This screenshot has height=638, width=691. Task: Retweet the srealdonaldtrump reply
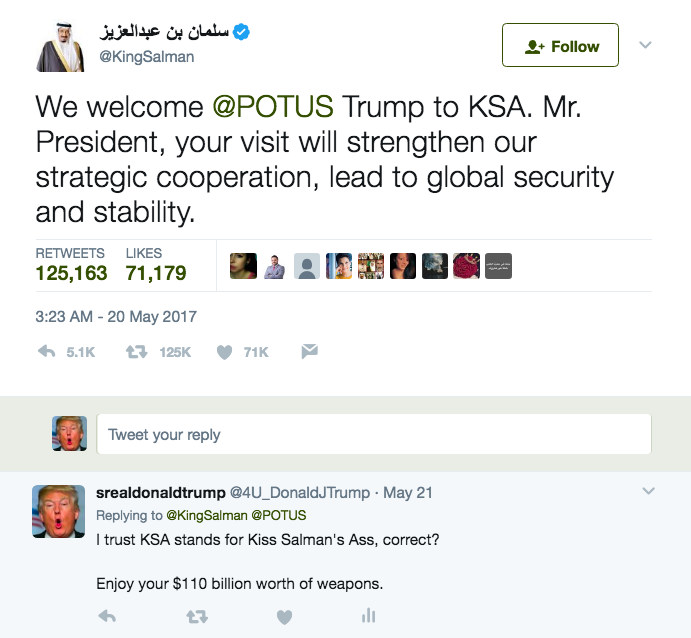pos(197,616)
